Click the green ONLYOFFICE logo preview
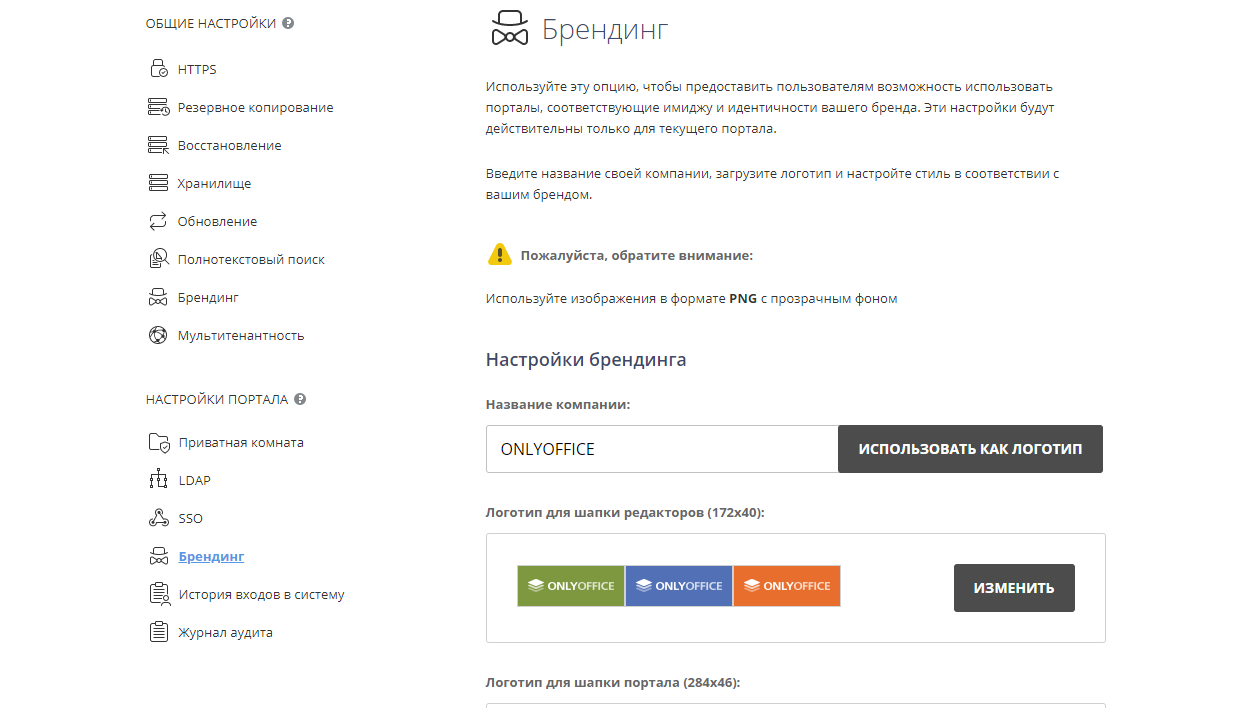Image resolution: width=1240 pixels, height=708 pixels. [x=571, y=586]
